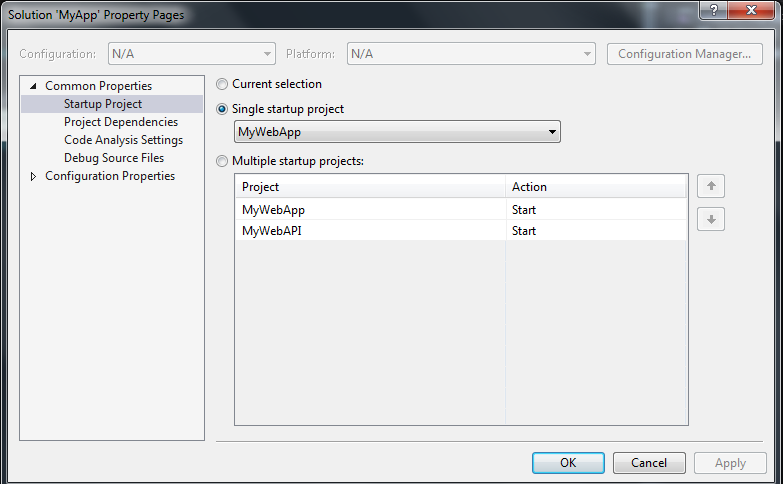Open the Platform N/A dropdown
Viewport: 783px width, 484px height.
pos(471,53)
